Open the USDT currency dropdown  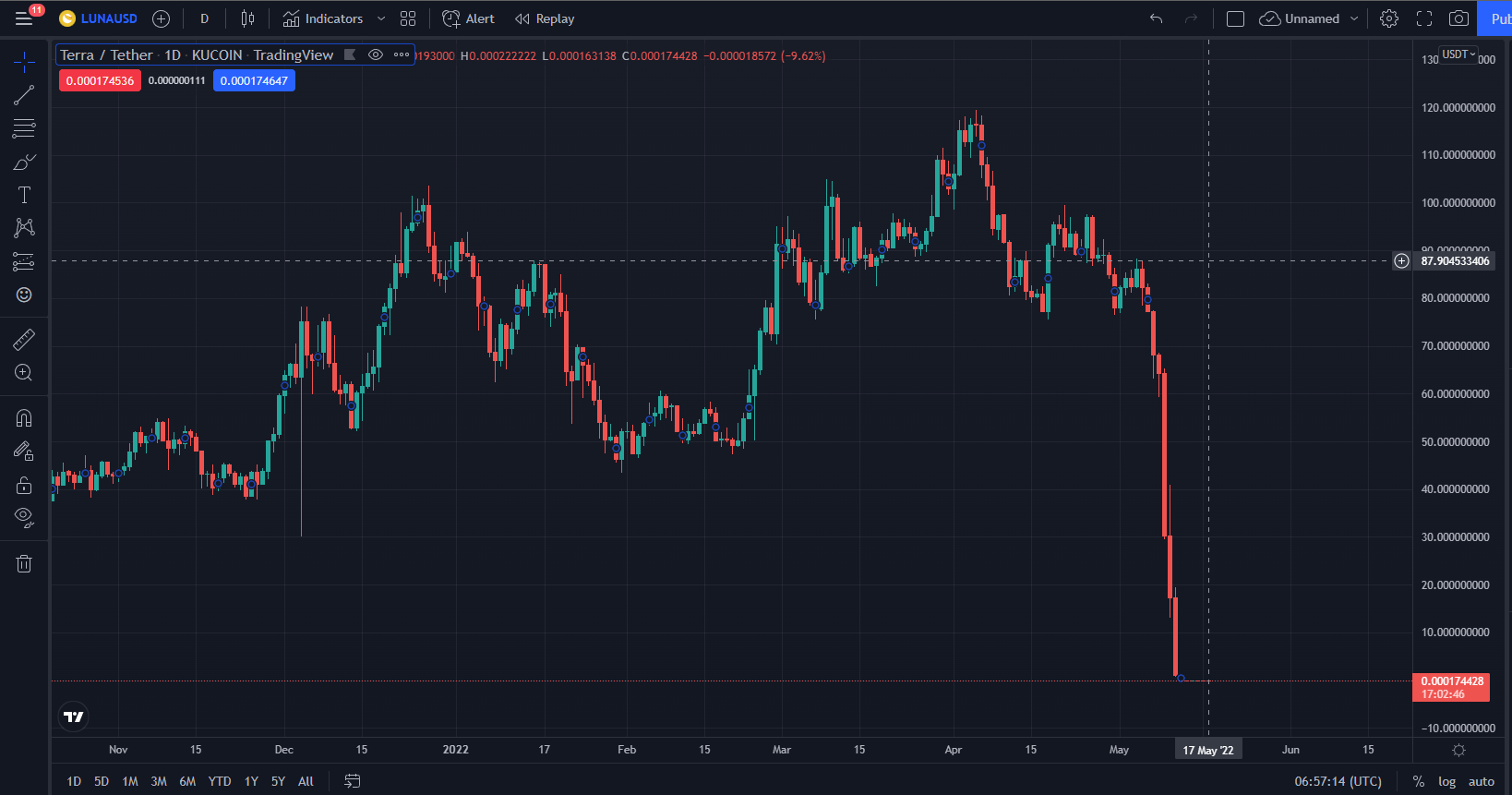point(1458,54)
